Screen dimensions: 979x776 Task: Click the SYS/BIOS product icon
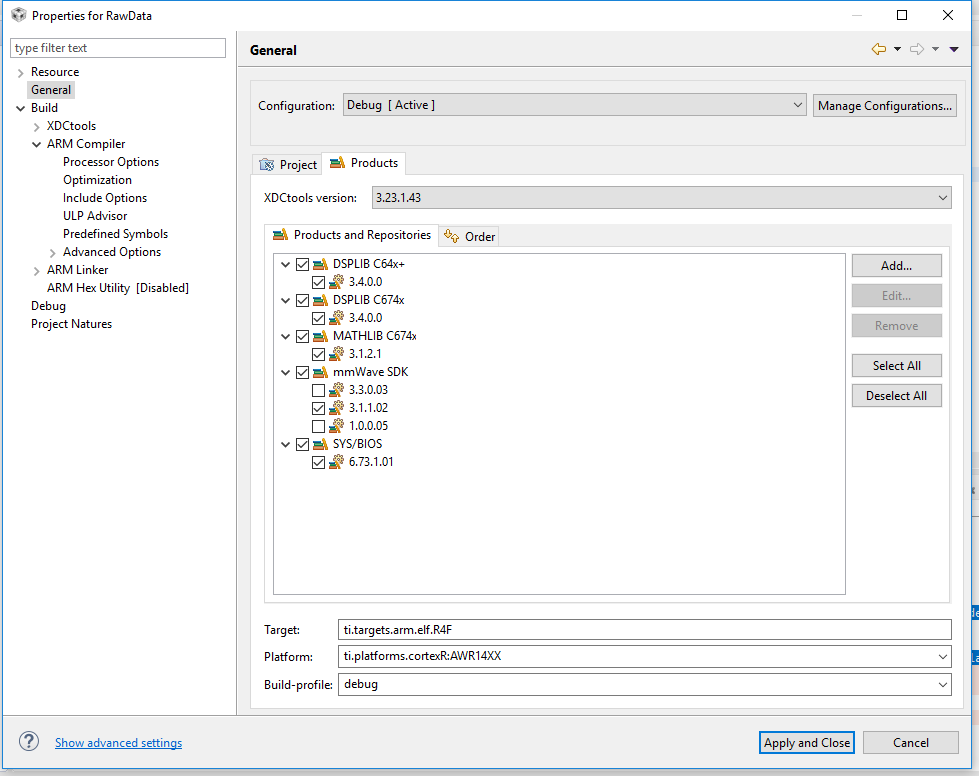click(x=320, y=444)
